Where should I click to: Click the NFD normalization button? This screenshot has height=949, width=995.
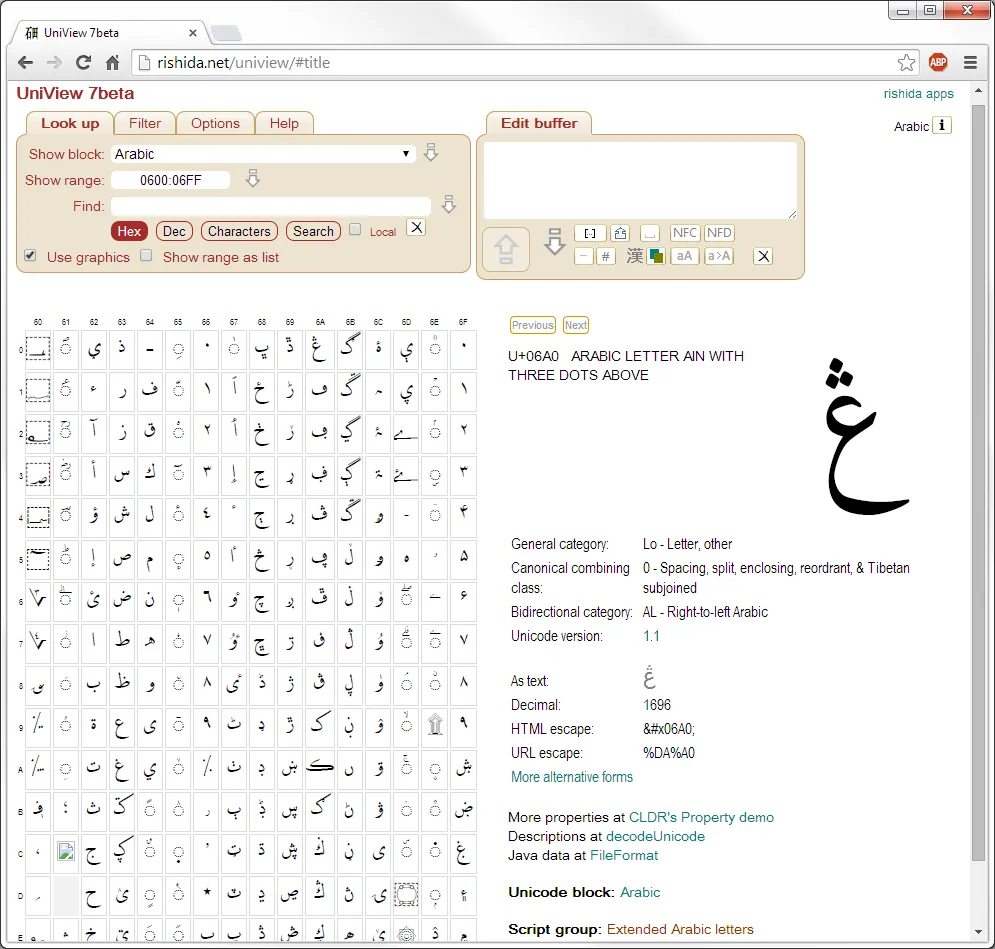(x=719, y=233)
